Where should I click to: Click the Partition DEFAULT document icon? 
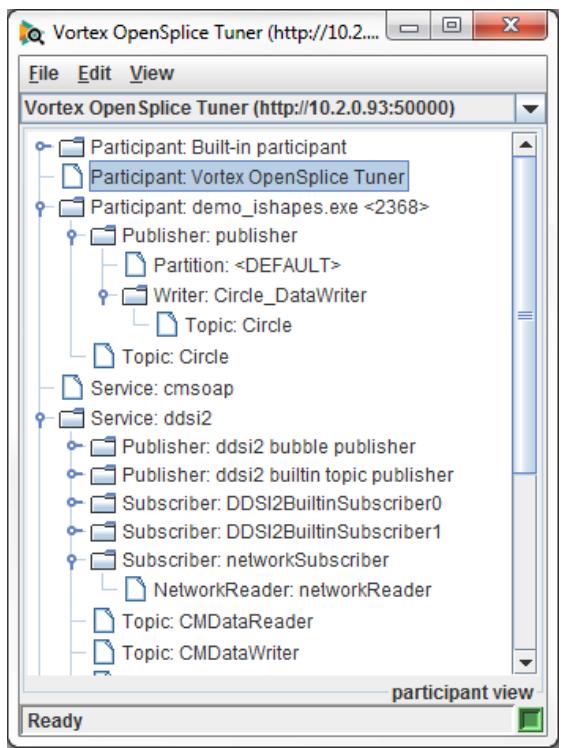tap(135, 265)
